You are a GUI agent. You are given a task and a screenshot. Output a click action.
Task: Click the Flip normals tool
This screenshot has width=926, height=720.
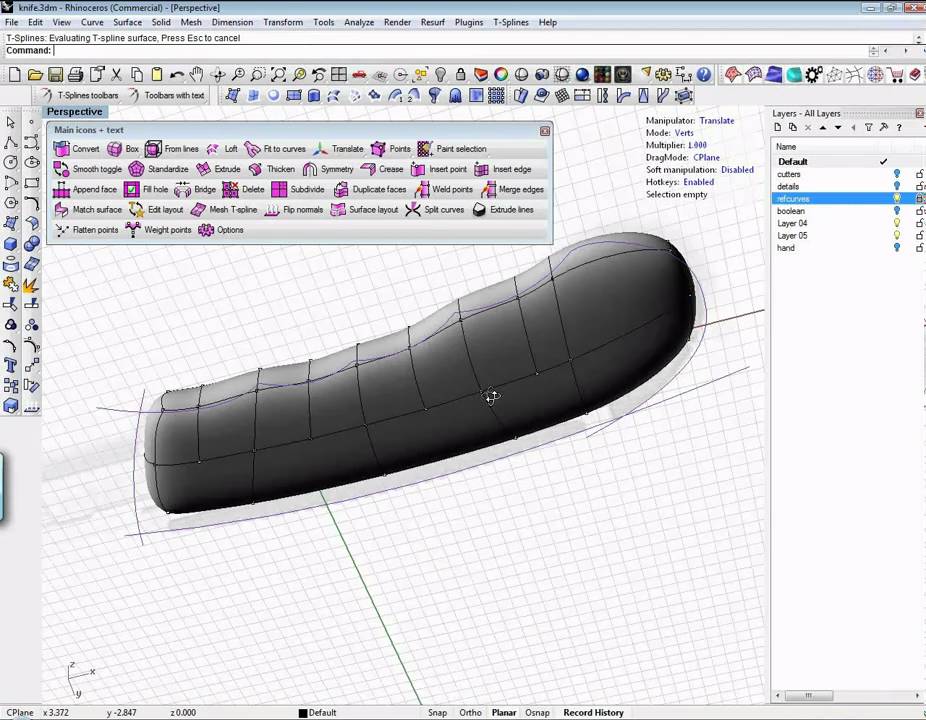(x=294, y=210)
